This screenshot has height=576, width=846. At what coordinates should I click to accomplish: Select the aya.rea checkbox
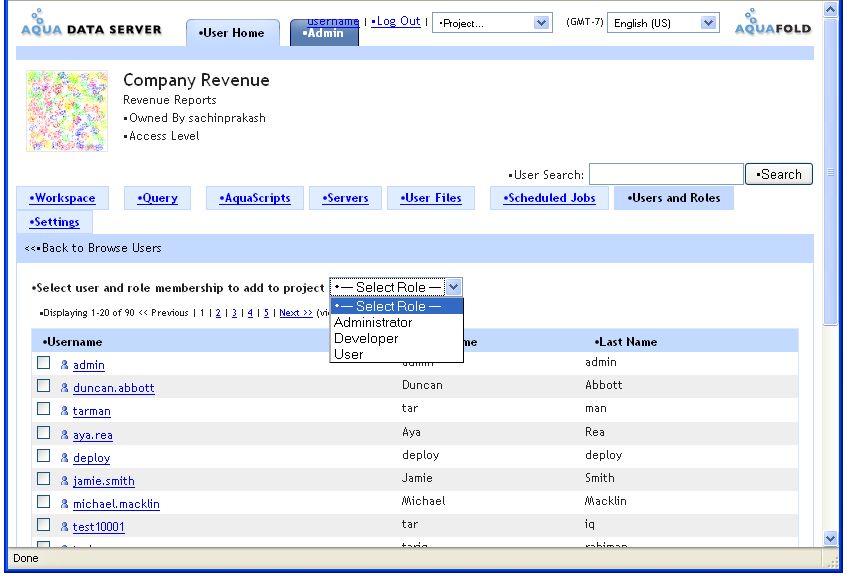[x=43, y=433]
